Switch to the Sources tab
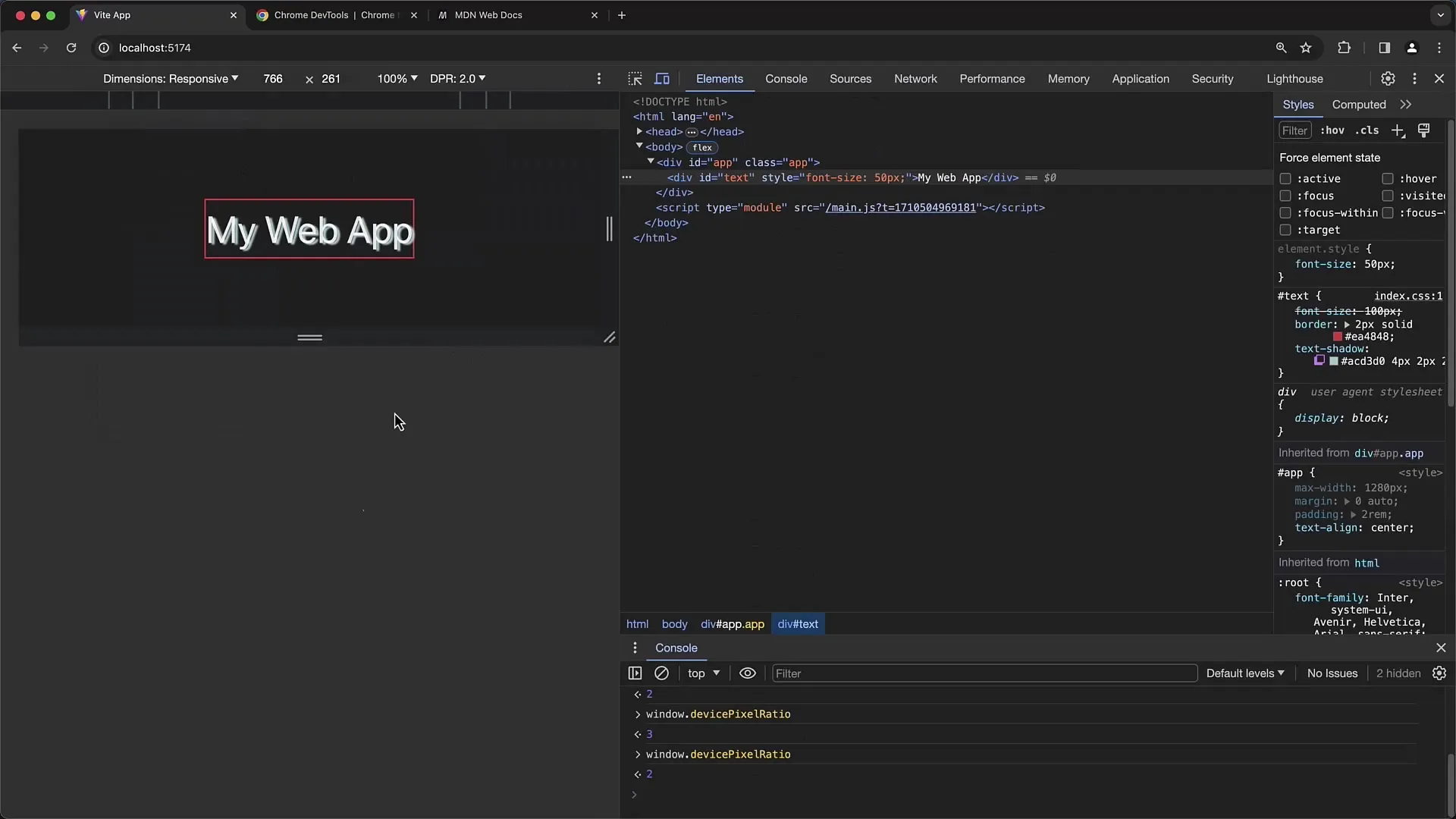 851,79
